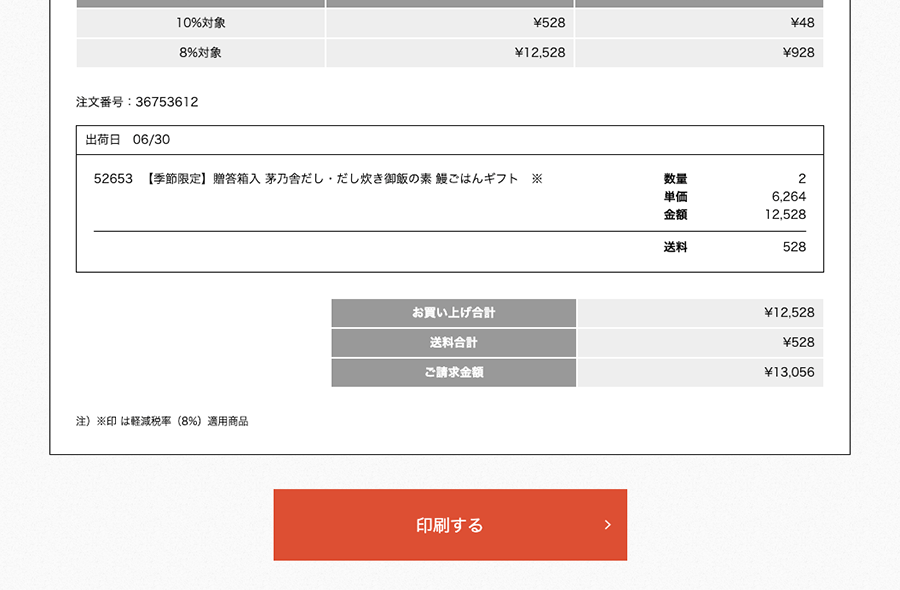
Task: Select the order number 36753612
Action: click(x=167, y=102)
